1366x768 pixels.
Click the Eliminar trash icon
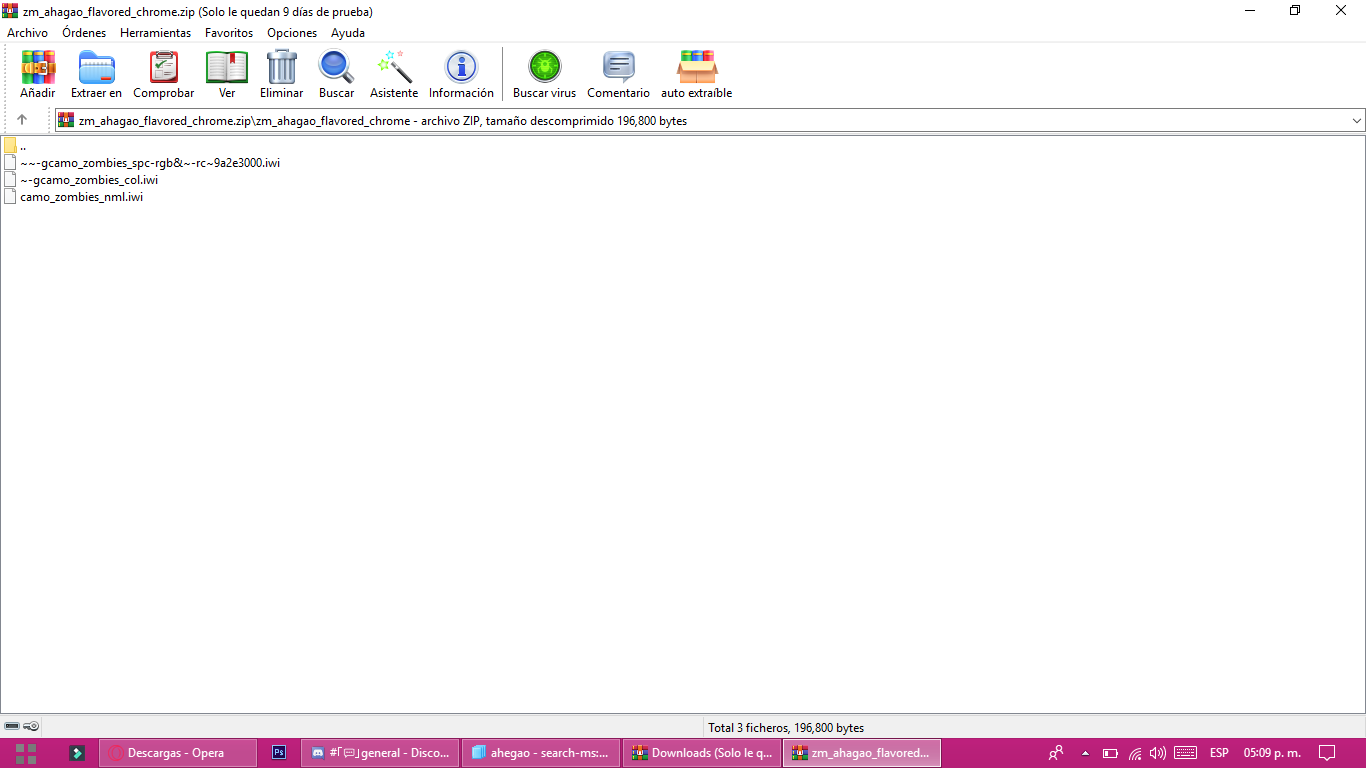282,75
